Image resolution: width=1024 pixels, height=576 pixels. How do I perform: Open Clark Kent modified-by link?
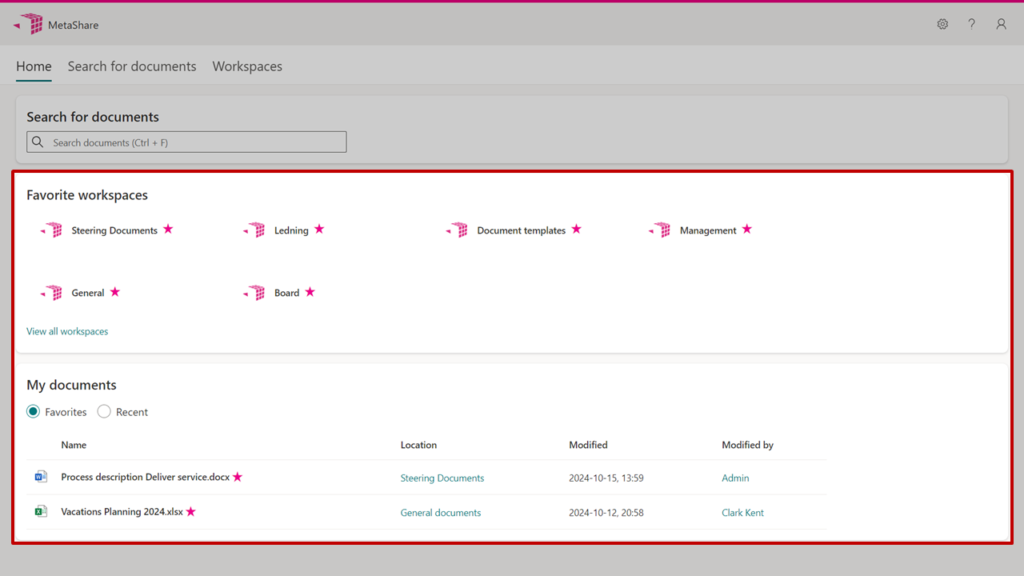click(742, 512)
